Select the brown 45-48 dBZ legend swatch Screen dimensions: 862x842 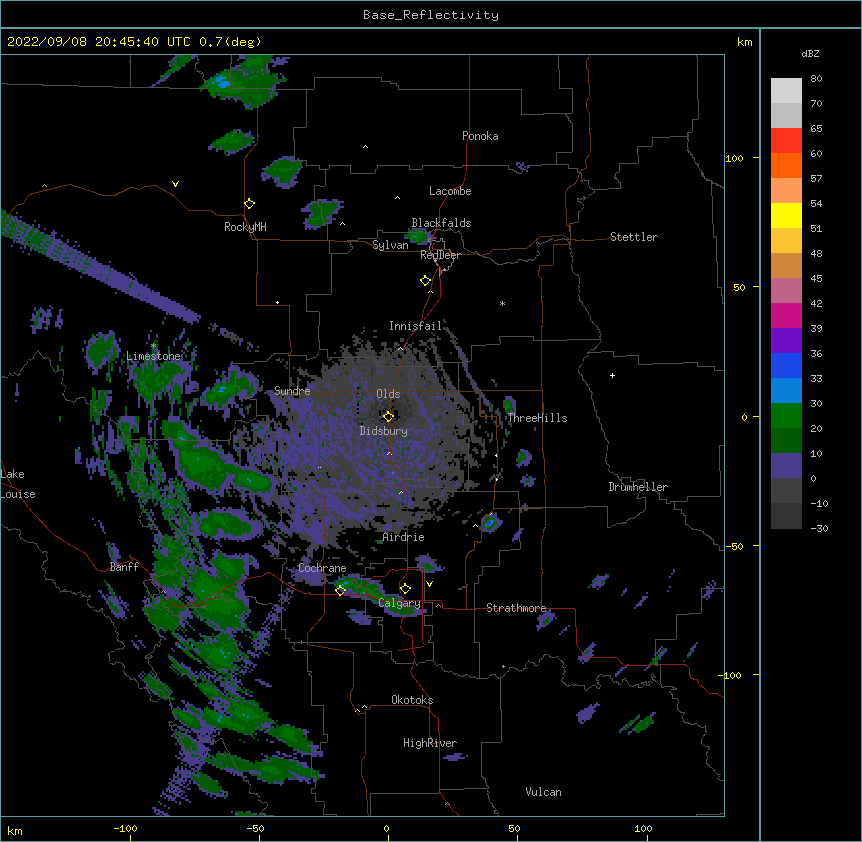pyautogui.click(x=786, y=266)
